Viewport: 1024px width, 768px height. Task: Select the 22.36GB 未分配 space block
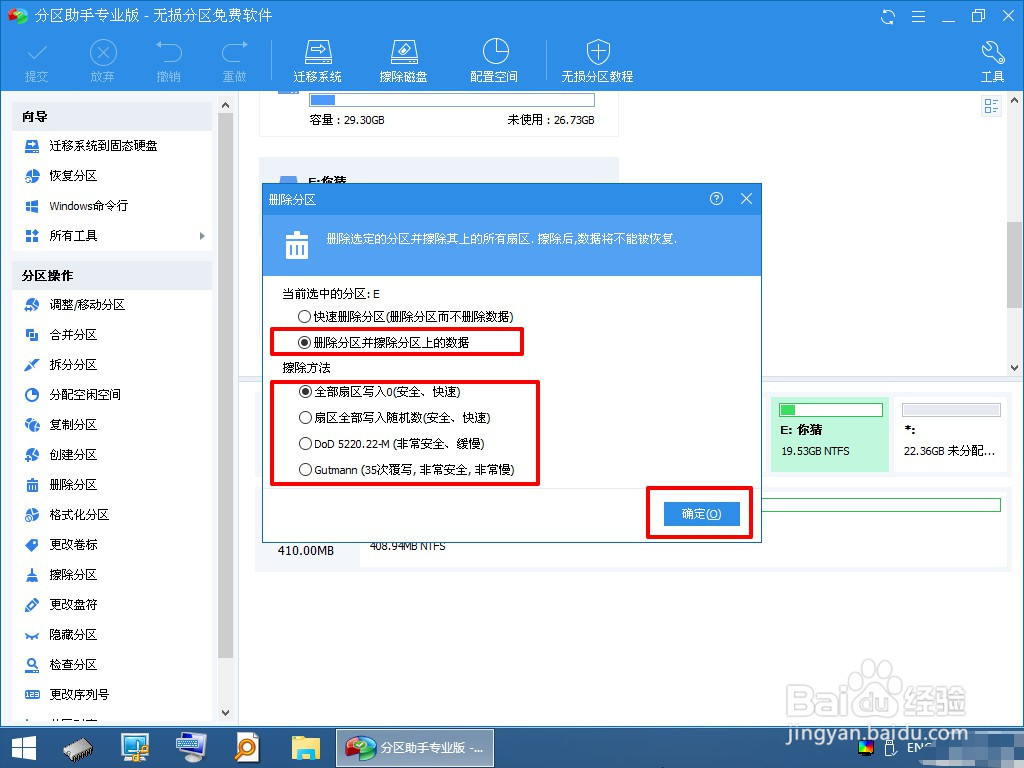pyautogui.click(x=950, y=434)
